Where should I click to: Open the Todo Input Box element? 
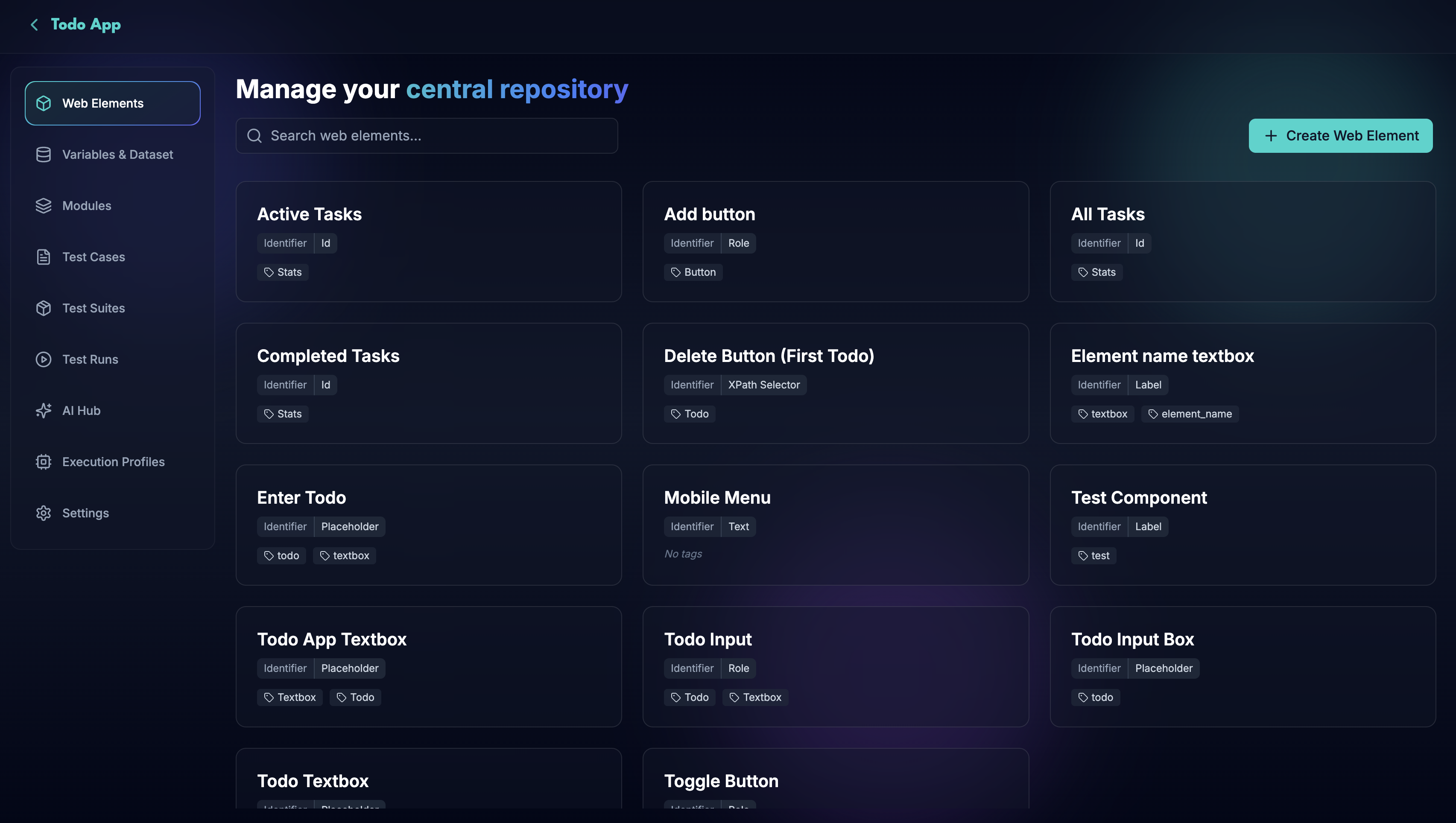click(x=1243, y=667)
